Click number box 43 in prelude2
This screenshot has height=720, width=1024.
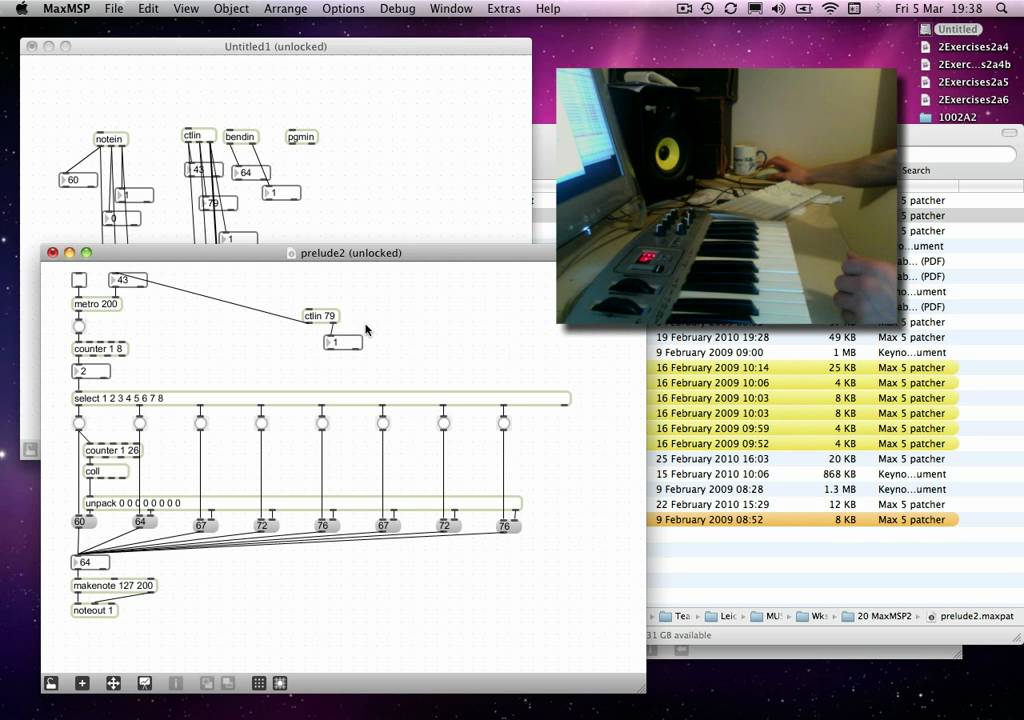tap(128, 280)
